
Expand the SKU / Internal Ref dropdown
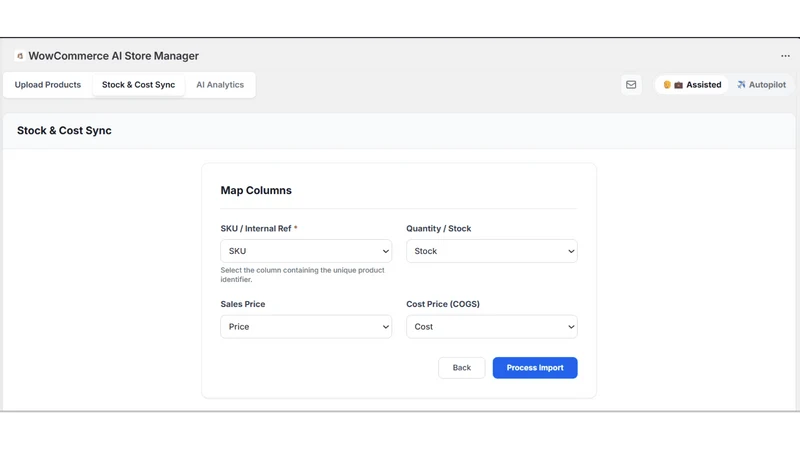tap(306, 251)
